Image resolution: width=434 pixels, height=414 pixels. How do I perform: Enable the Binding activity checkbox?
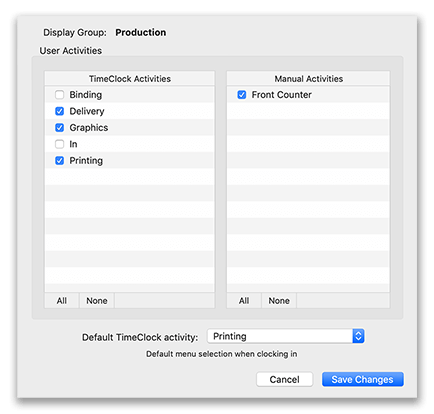(59, 95)
